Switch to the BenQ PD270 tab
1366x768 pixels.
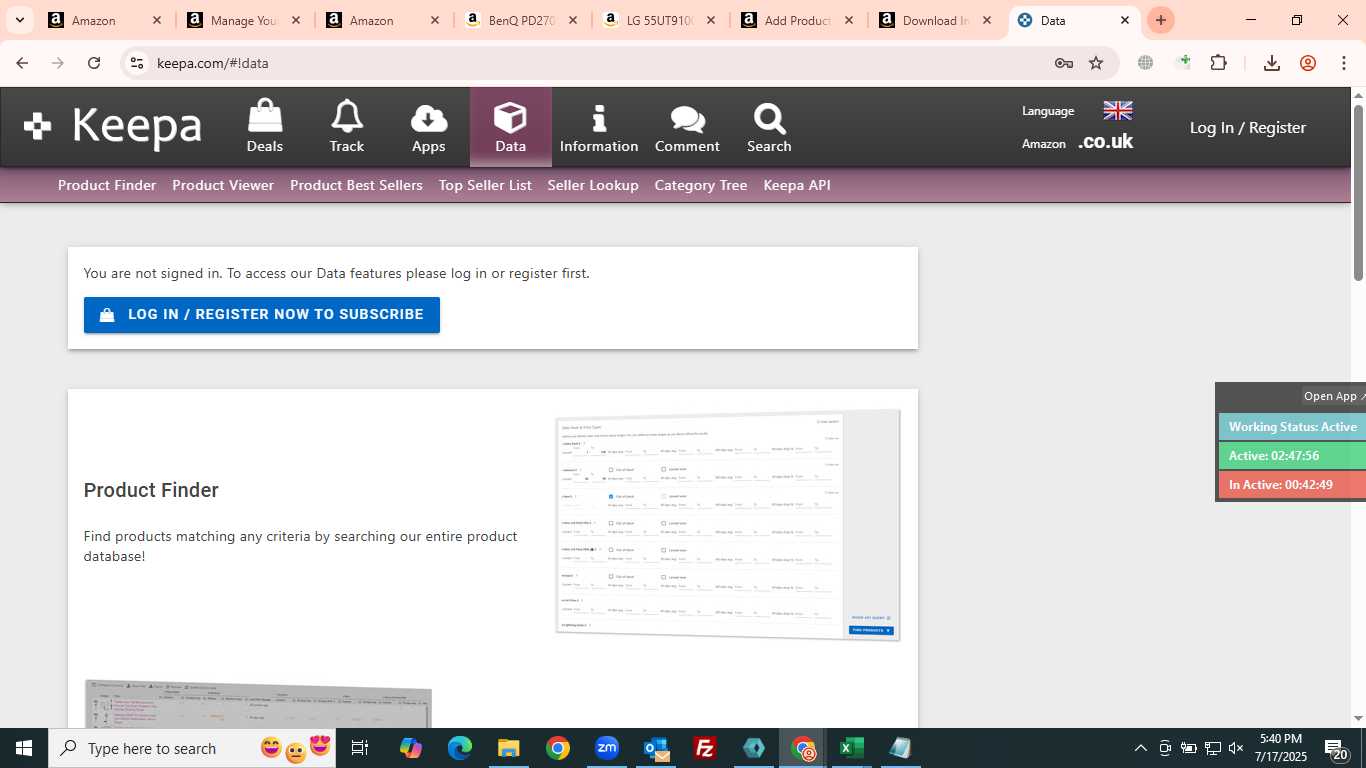(x=521, y=20)
